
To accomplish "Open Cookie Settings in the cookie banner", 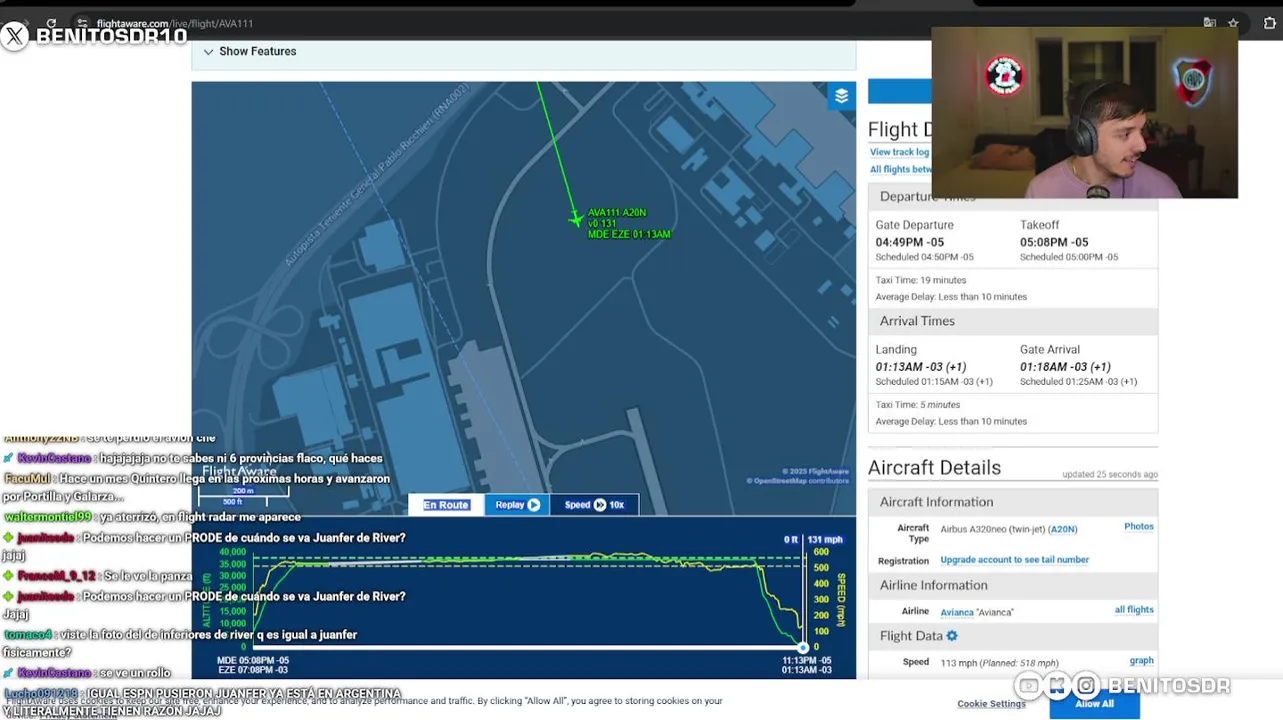I will pos(991,704).
